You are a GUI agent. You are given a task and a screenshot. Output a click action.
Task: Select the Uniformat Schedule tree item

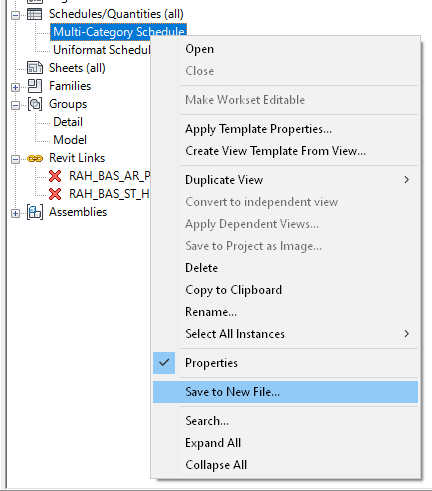tap(102, 50)
